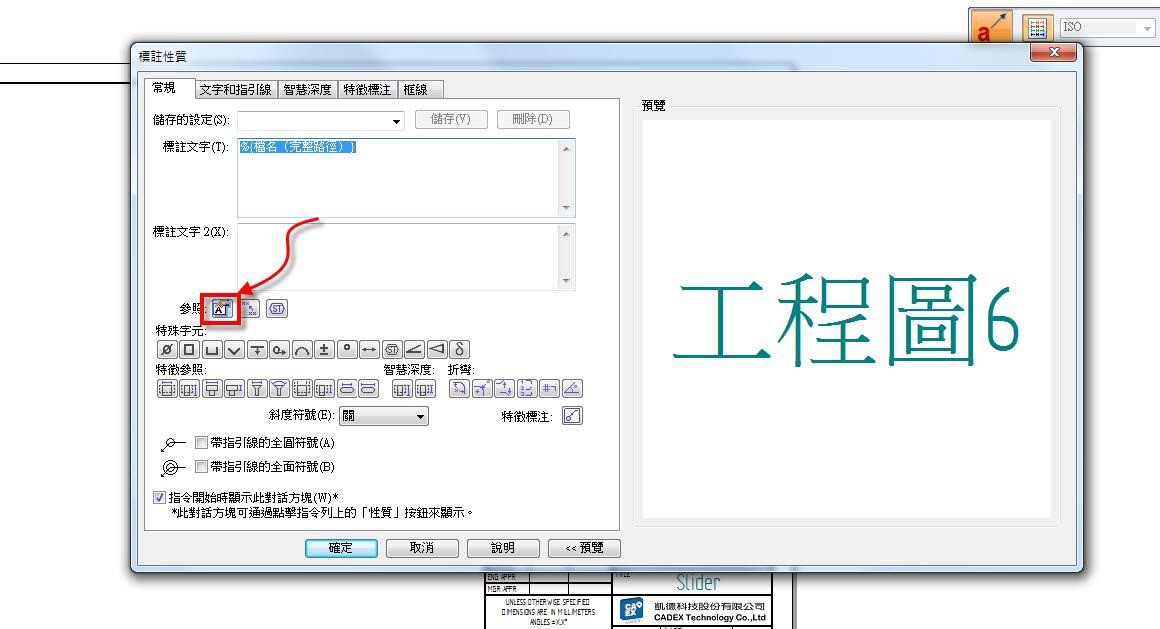Screen dimensions: 1160x629
Task: Switch to the 特徵標注 tab
Action: (x=367, y=90)
